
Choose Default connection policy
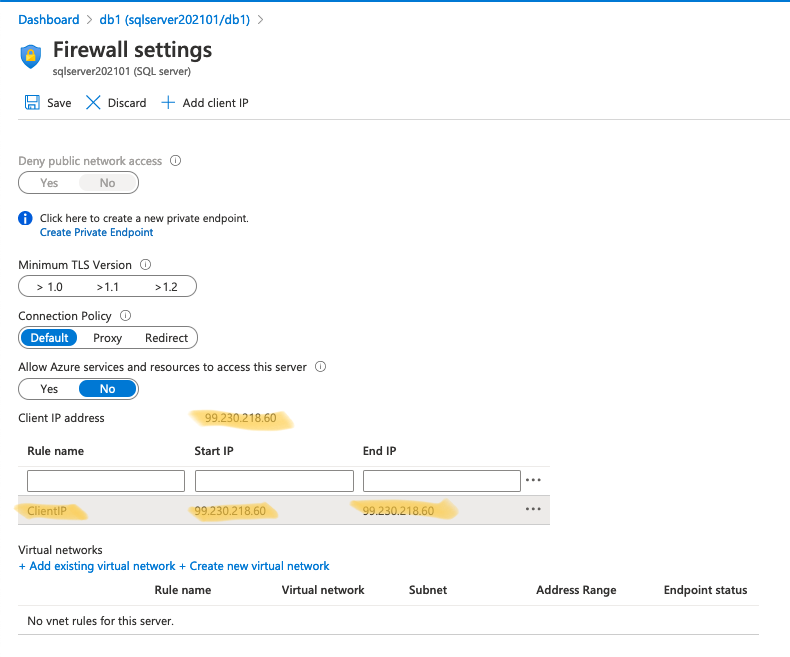49,338
